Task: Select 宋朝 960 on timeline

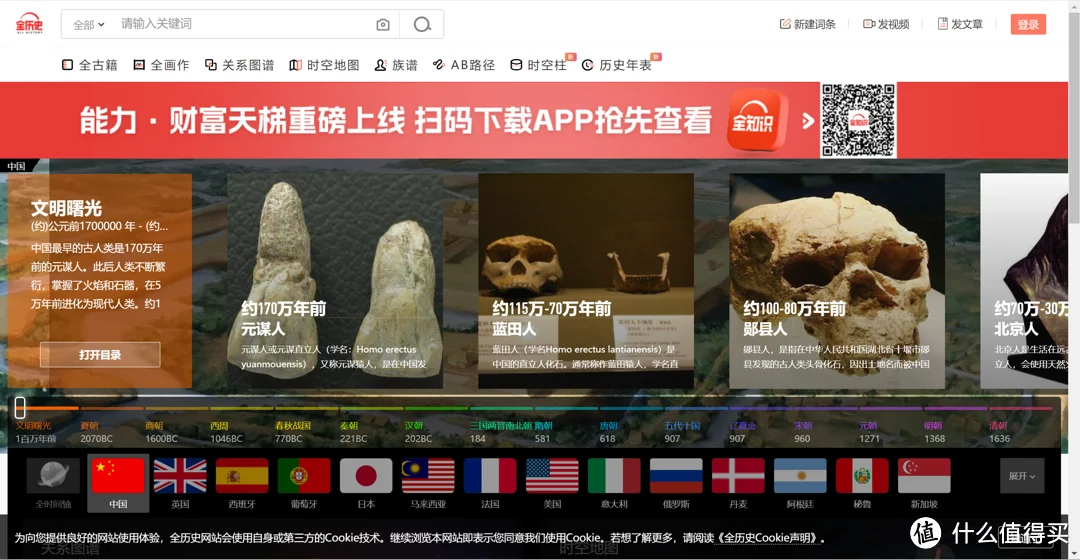Action: (802, 432)
